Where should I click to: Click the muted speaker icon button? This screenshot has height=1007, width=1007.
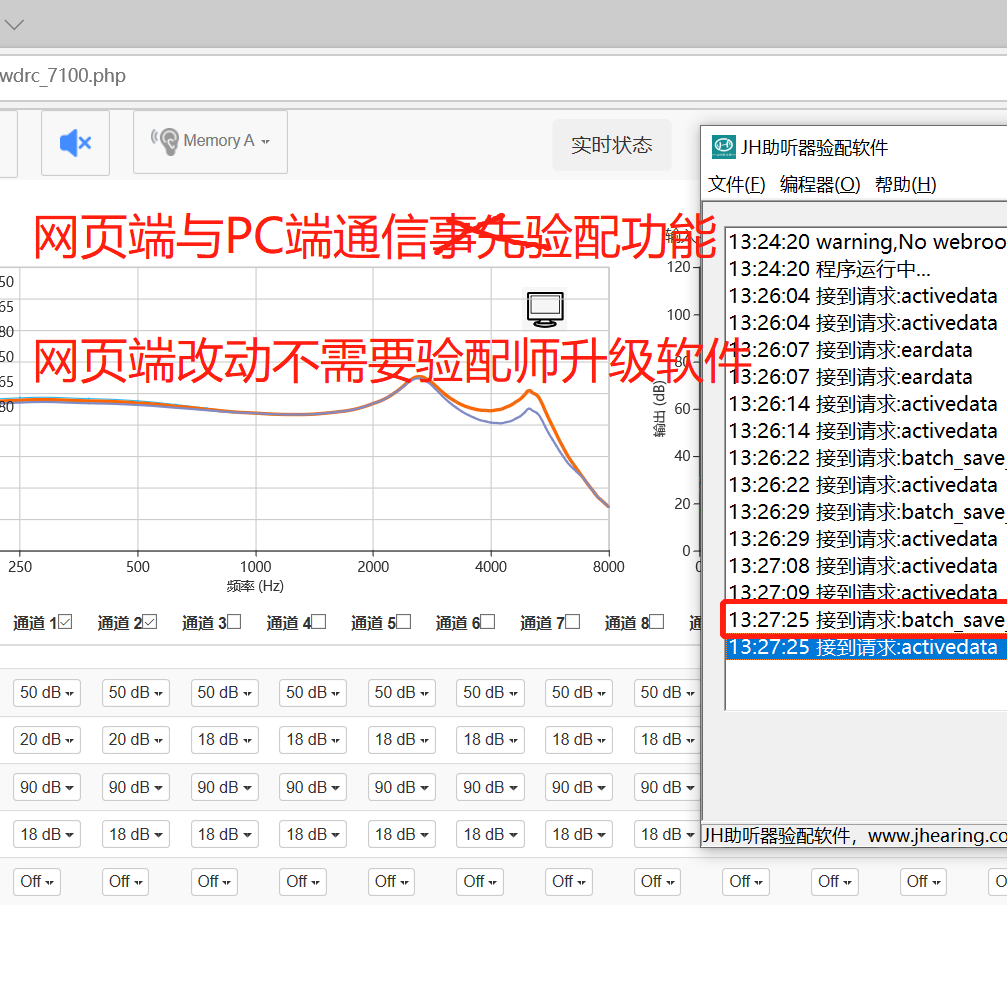(75, 143)
